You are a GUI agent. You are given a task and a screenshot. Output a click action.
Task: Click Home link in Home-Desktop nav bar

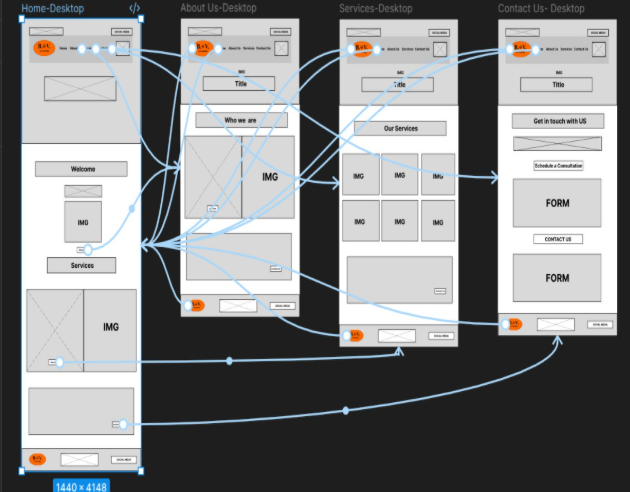tap(63, 48)
